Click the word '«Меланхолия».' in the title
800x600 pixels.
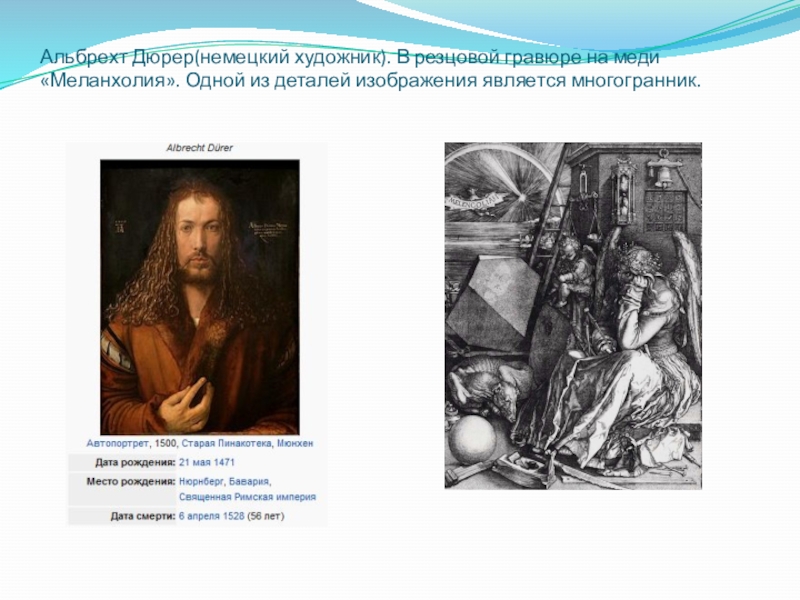[x=109, y=80]
